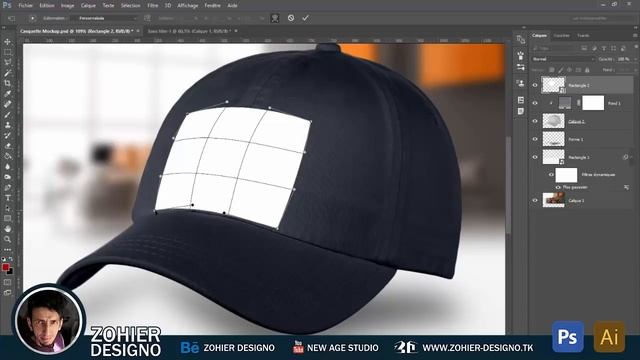Click the black background color swatch

click(x=10, y=272)
